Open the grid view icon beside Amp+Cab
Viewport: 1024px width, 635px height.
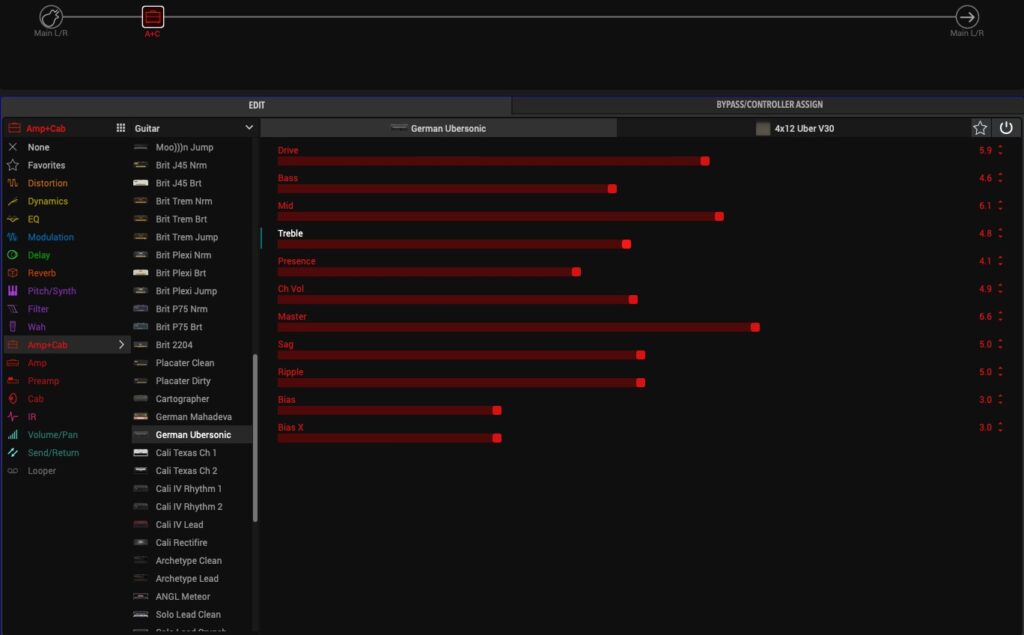[121, 128]
